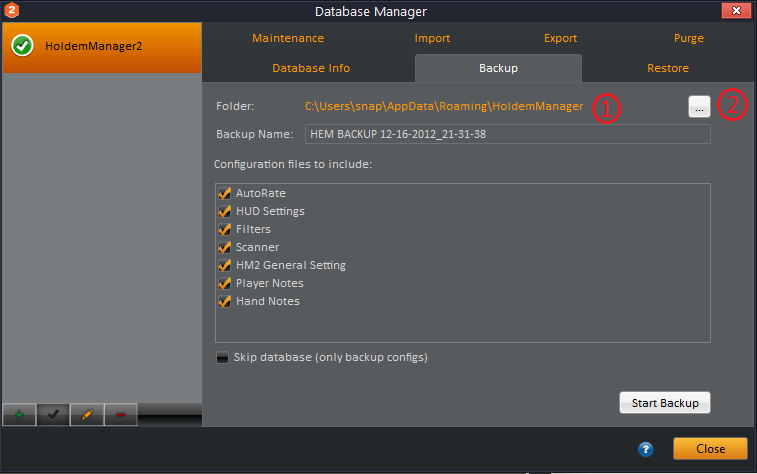This screenshot has height=474, width=757.
Task: Uncheck the Scanner checkbox
Action: 224,247
